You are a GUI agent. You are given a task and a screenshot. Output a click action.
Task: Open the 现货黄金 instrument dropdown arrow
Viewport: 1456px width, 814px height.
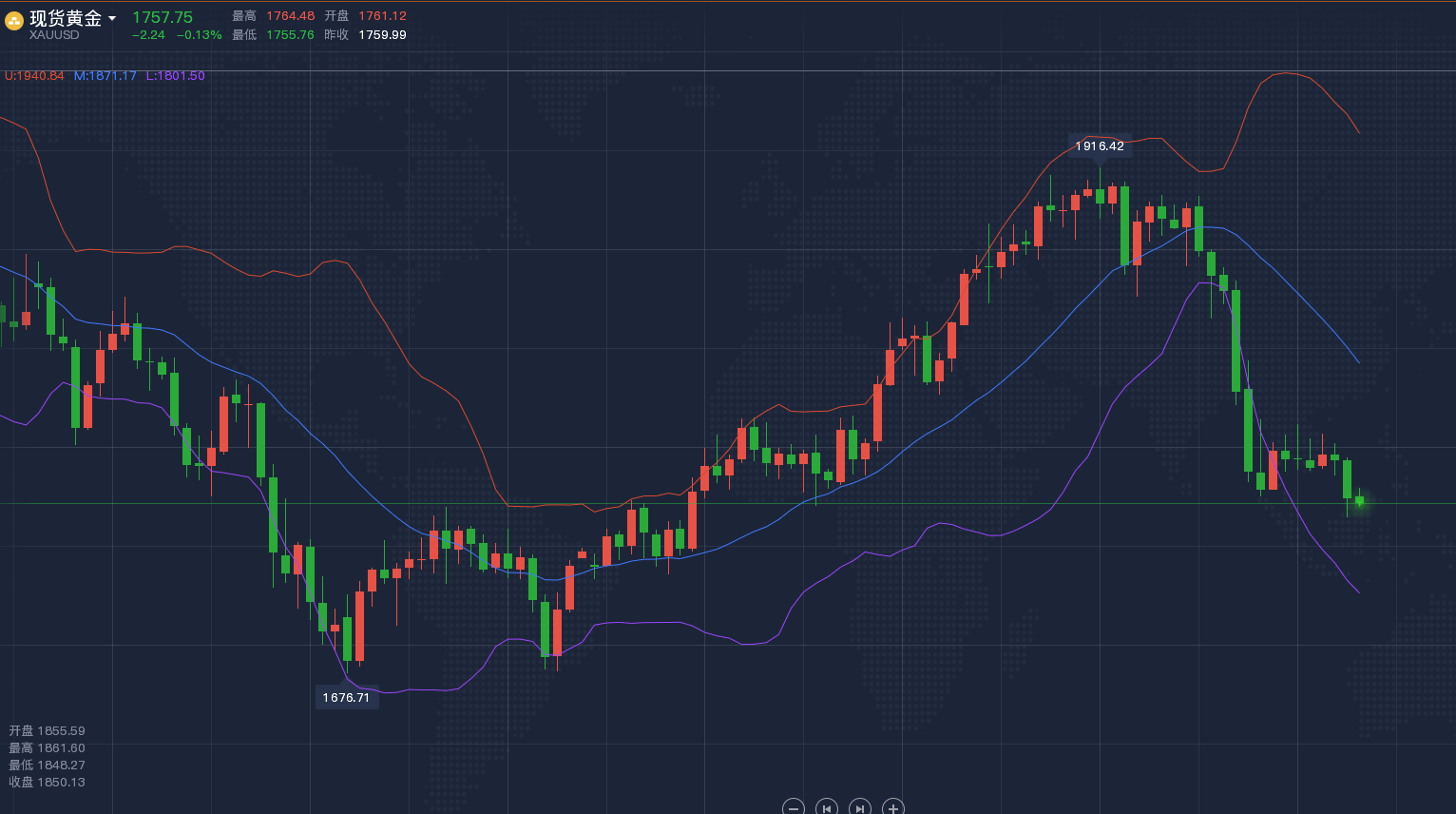coord(112,18)
